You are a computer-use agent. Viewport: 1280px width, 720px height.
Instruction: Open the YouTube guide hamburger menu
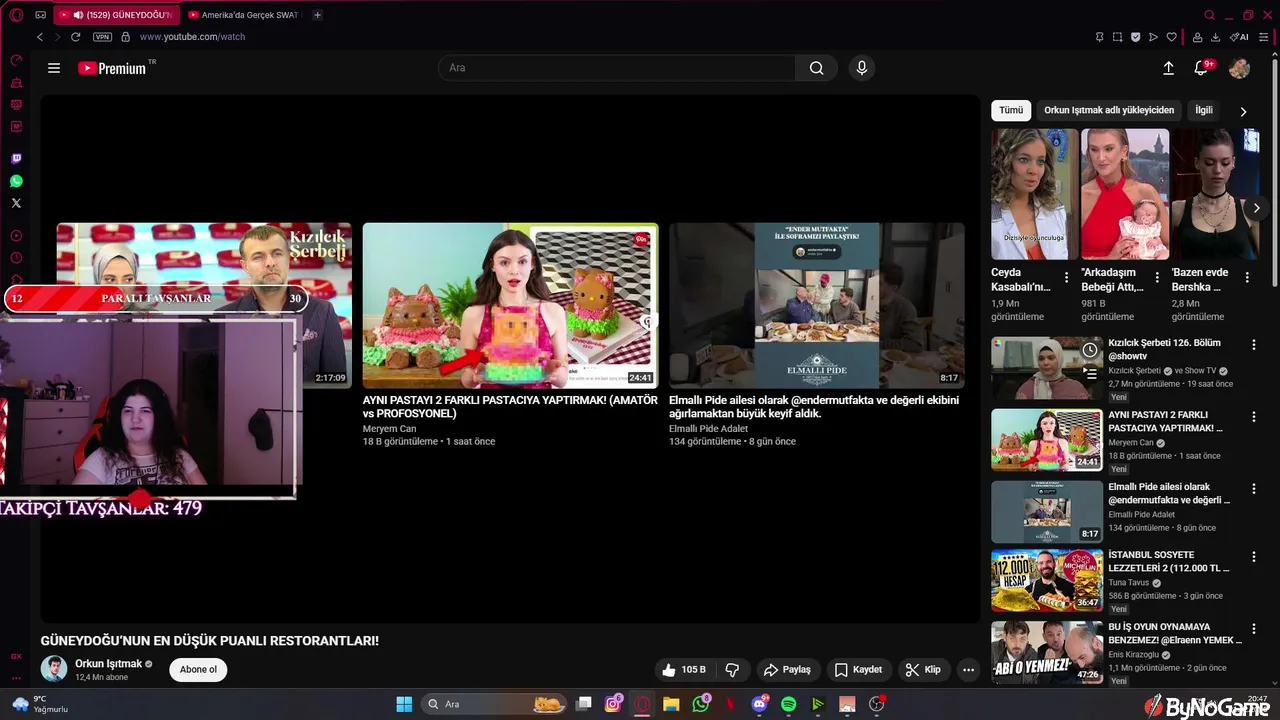click(54, 68)
